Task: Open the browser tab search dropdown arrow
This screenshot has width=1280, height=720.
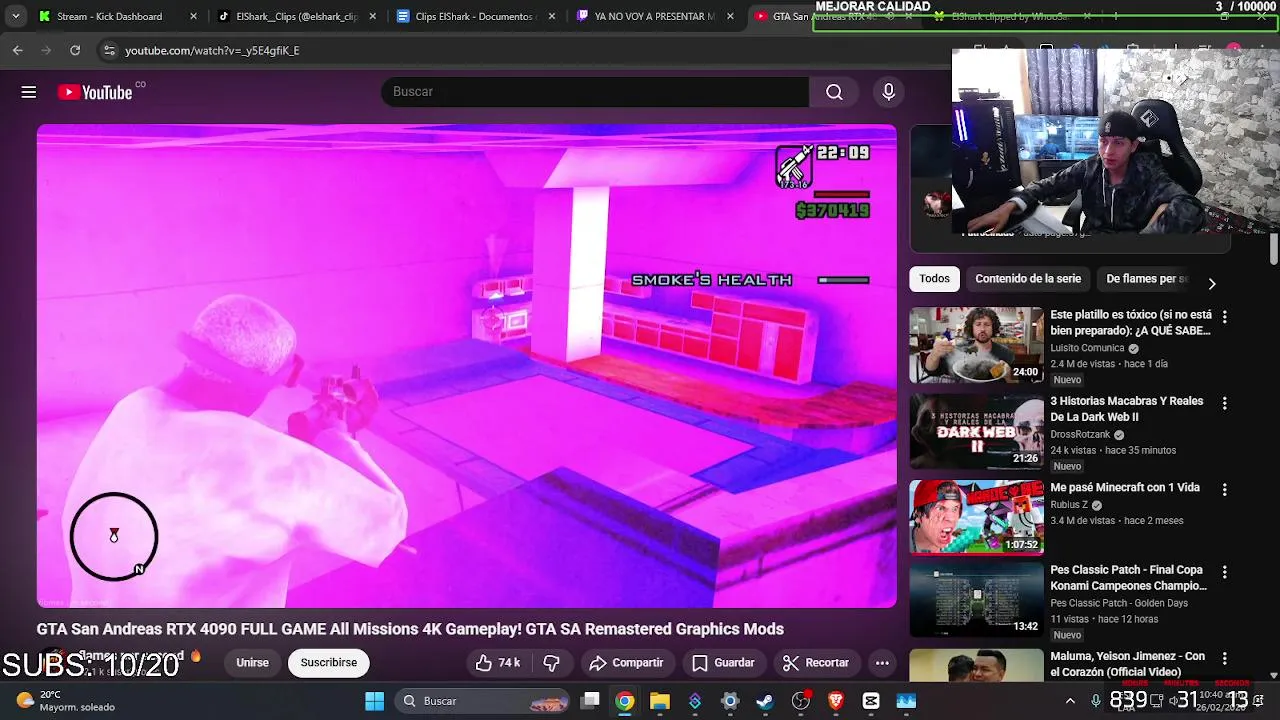Action: click(15, 16)
